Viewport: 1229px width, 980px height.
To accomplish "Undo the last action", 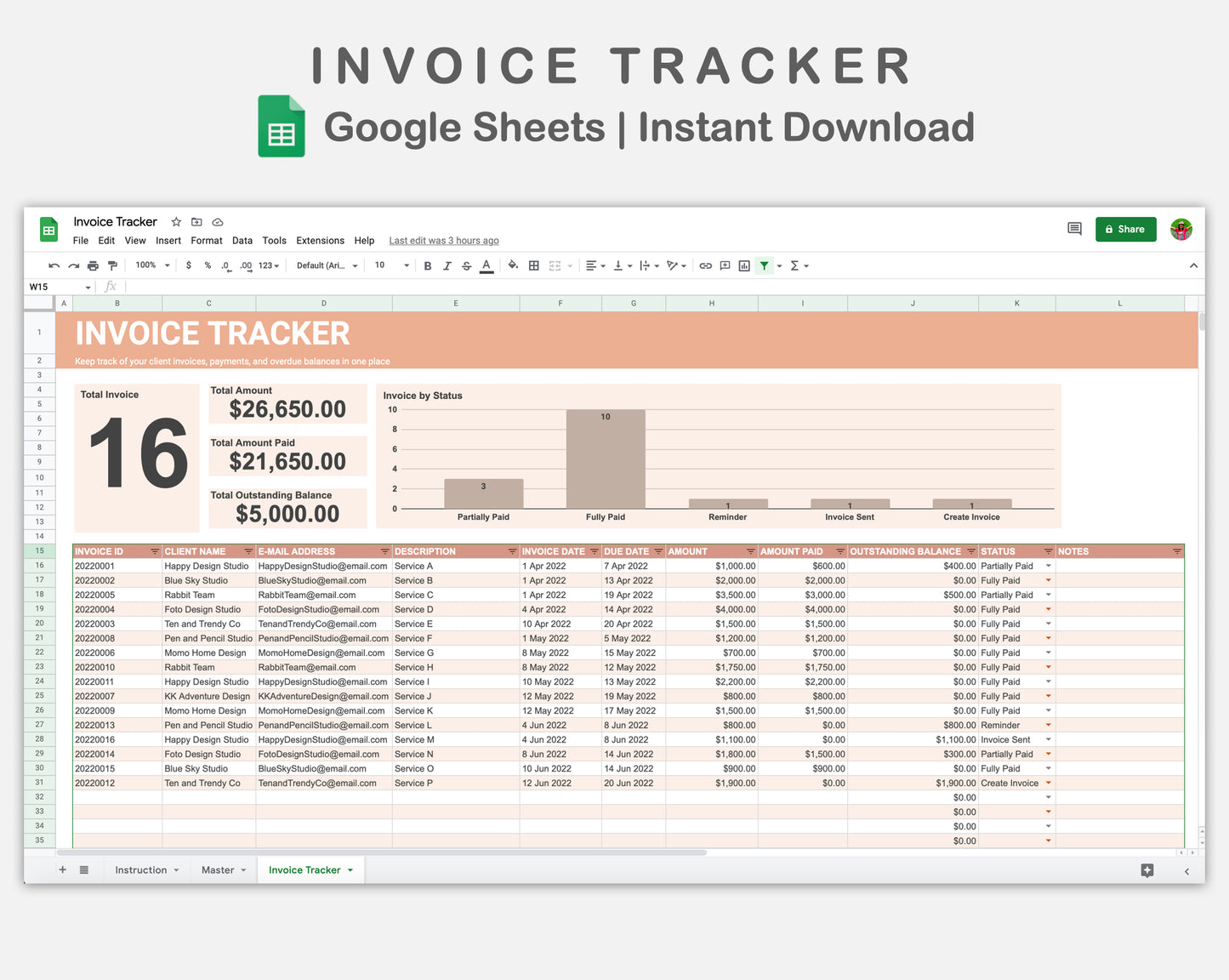I will click(x=54, y=265).
